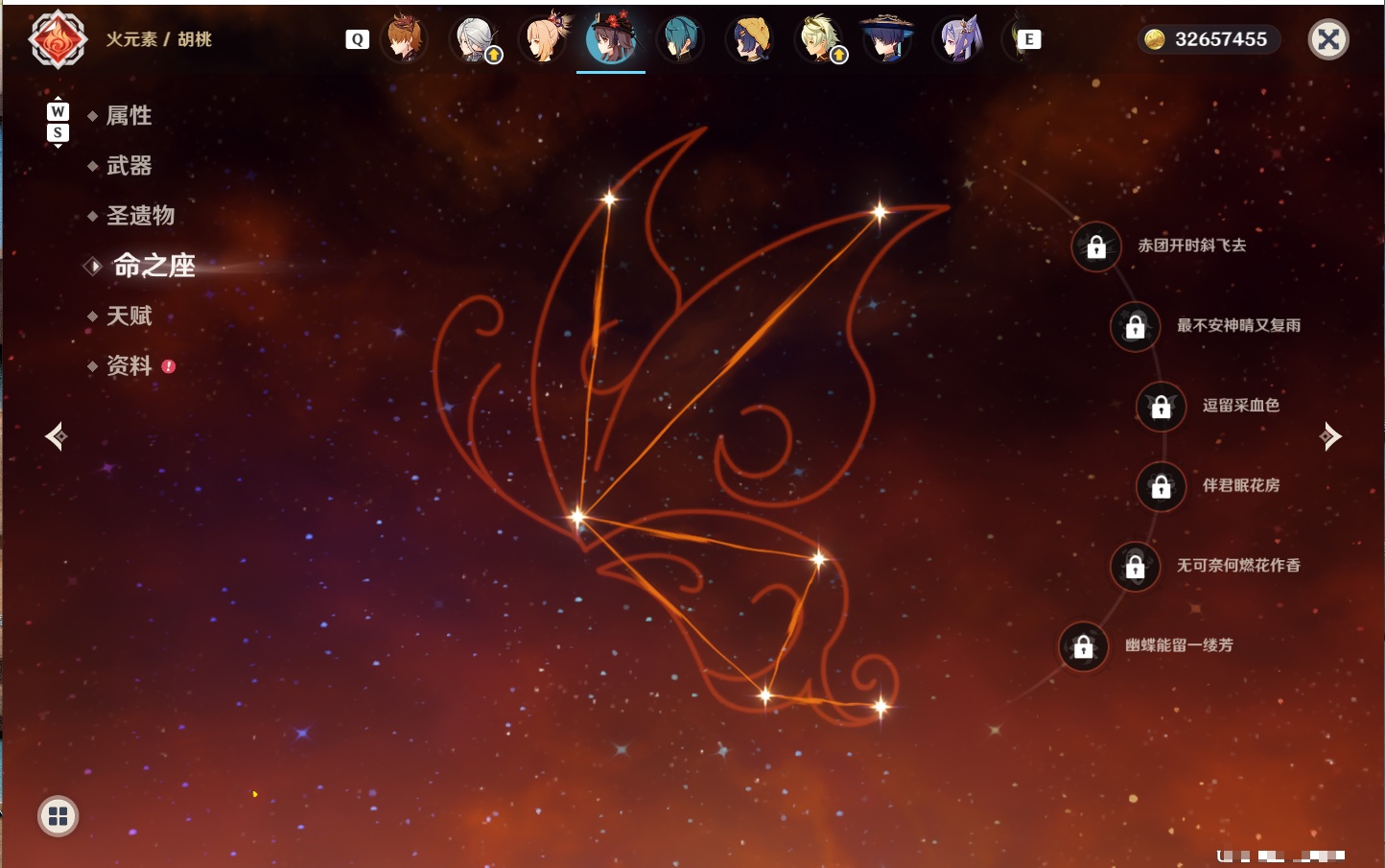Click star at butterfly's upper-right wing tip

point(880,212)
